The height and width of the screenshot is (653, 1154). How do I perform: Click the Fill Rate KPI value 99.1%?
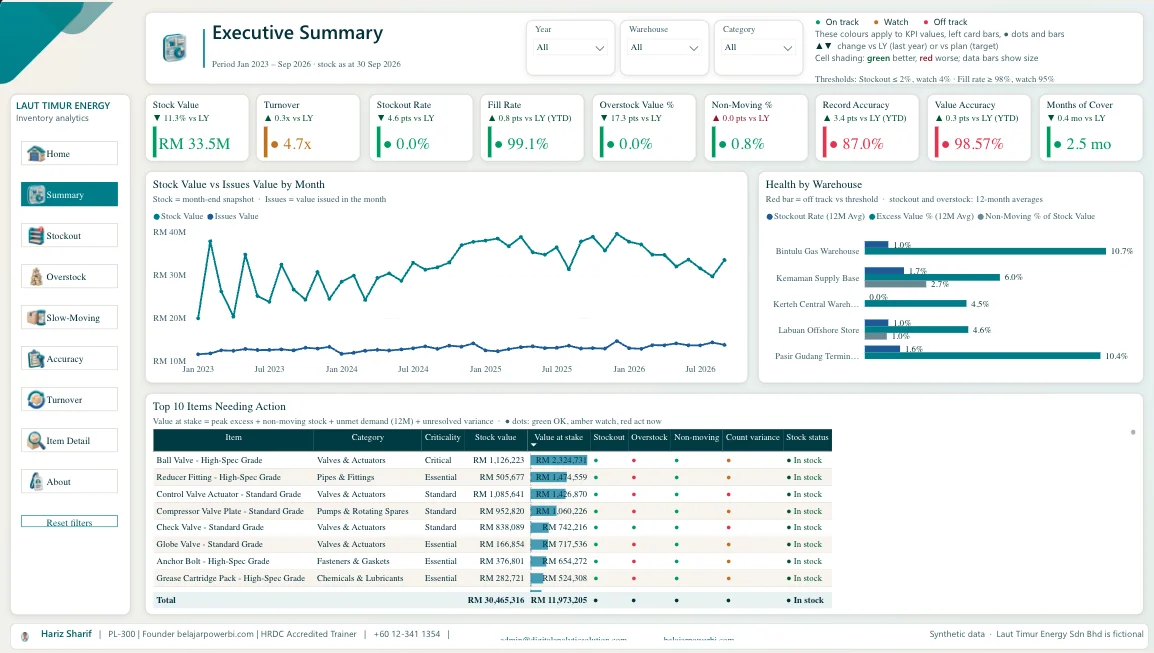528,144
